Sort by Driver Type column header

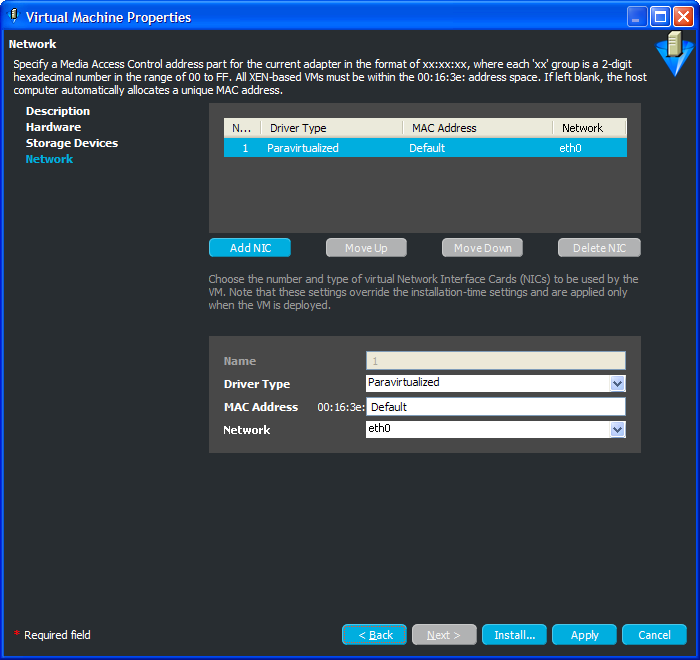pos(332,128)
